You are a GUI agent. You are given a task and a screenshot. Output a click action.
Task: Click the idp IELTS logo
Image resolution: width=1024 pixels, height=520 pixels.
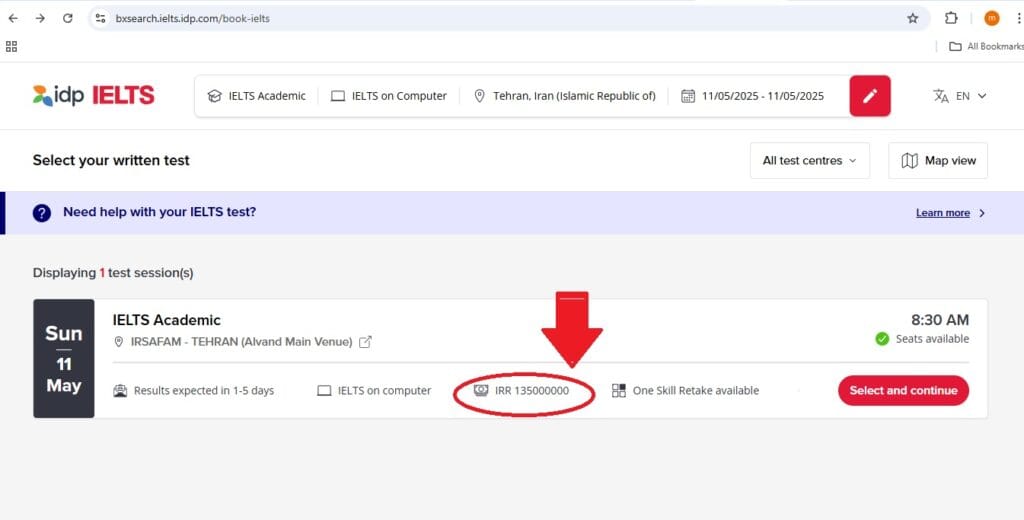93,96
